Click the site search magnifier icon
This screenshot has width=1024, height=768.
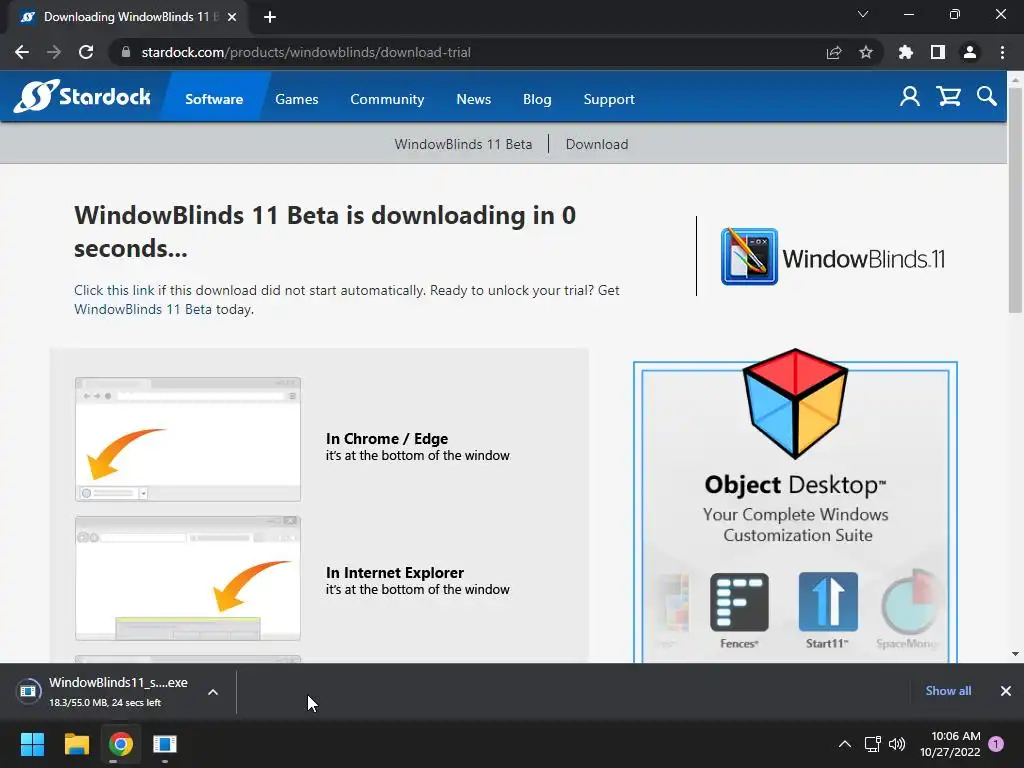pos(987,97)
